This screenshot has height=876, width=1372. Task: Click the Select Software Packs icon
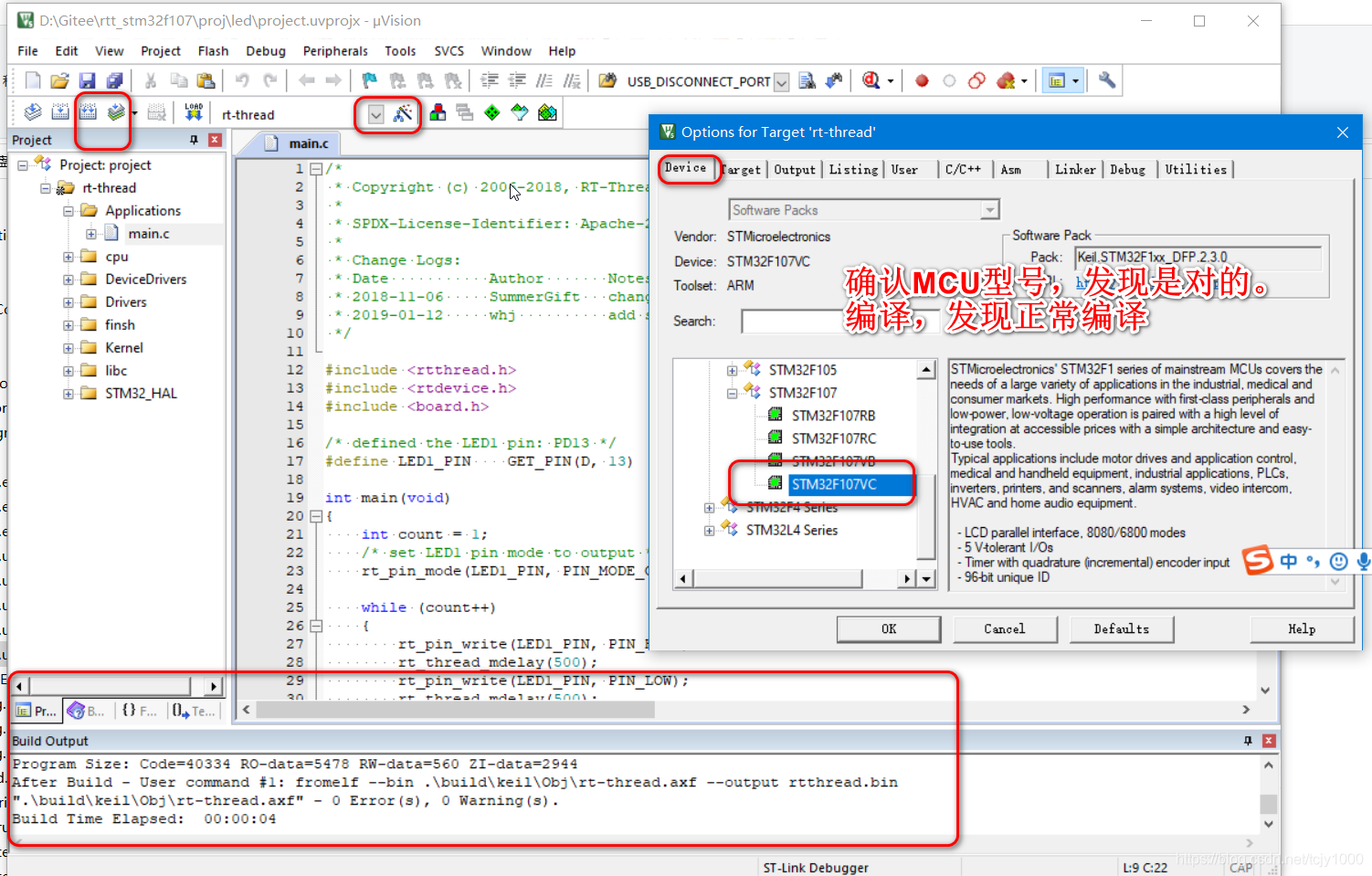coord(520,112)
